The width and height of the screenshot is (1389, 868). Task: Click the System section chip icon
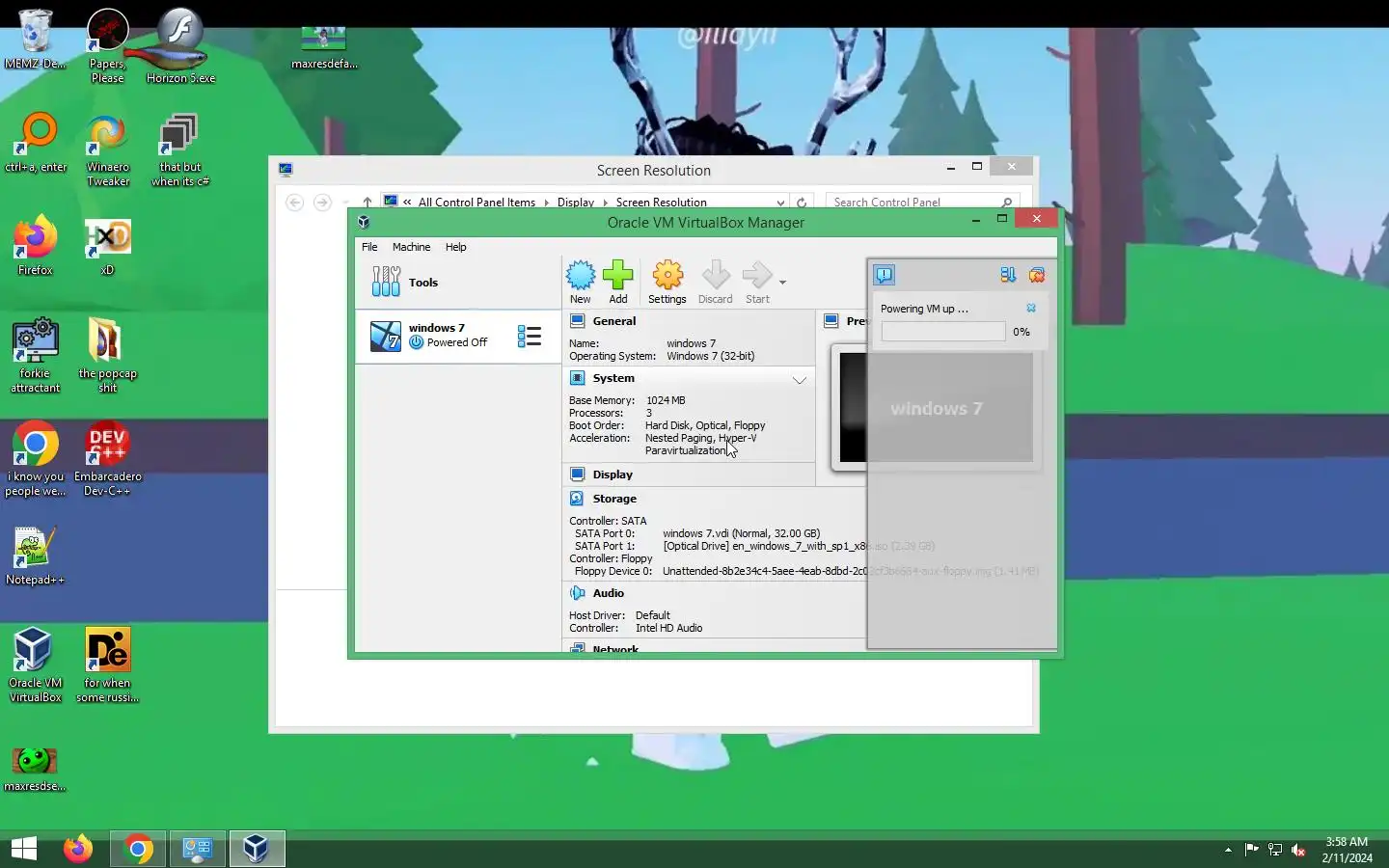(x=577, y=378)
